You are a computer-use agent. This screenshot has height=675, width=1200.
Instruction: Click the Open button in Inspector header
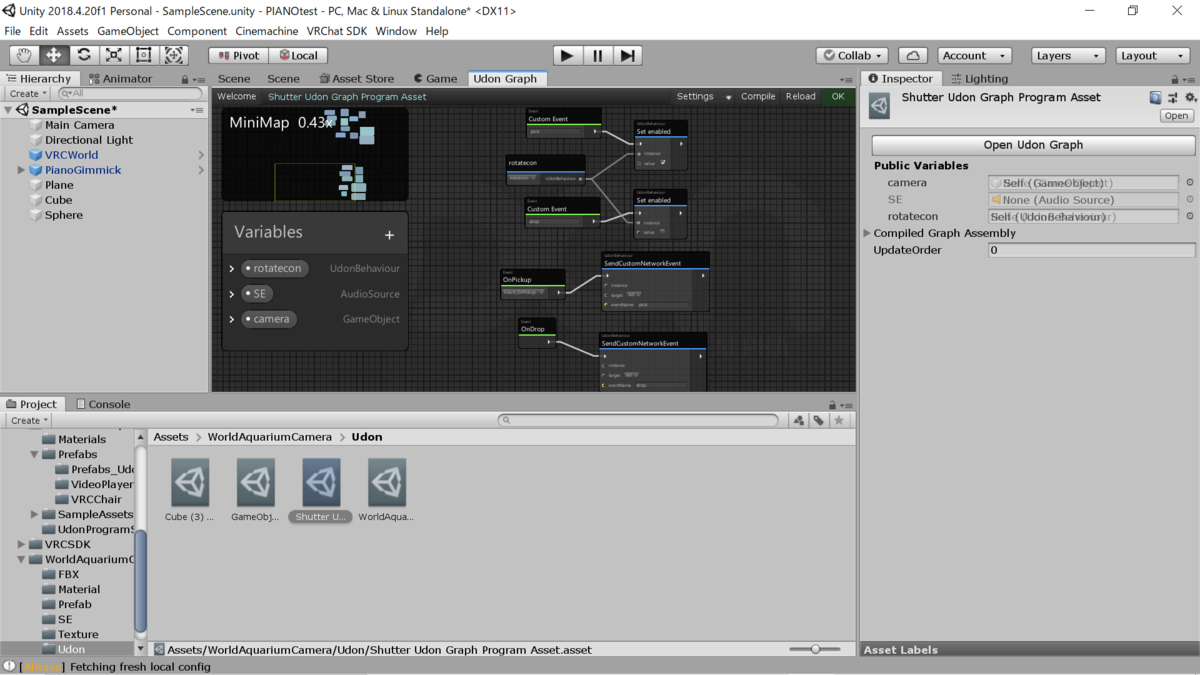(x=1176, y=116)
